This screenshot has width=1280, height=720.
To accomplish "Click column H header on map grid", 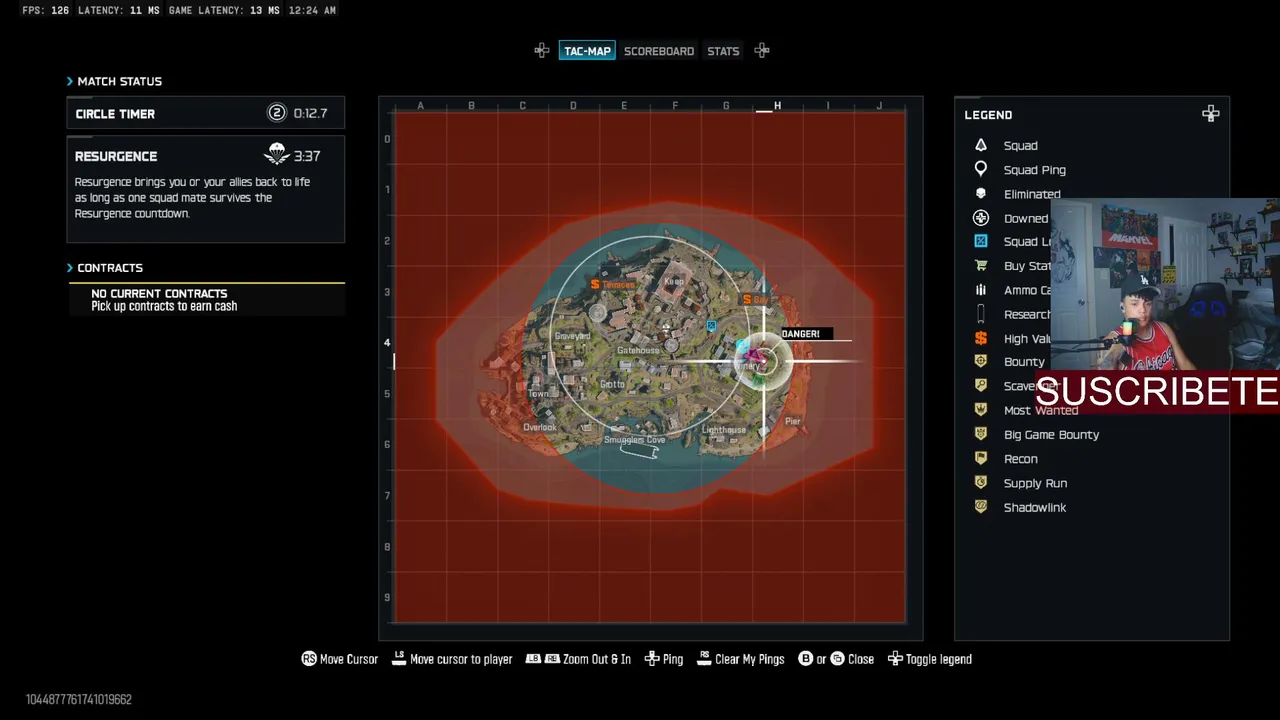I will pos(777,105).
